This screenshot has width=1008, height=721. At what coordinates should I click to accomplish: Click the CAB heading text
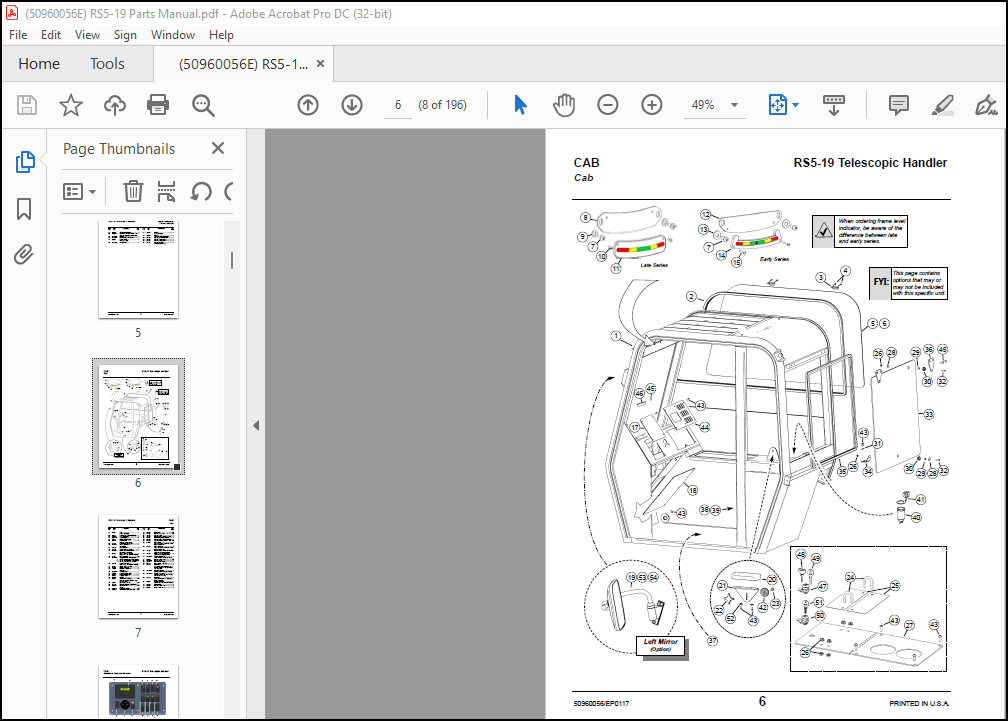586,163
